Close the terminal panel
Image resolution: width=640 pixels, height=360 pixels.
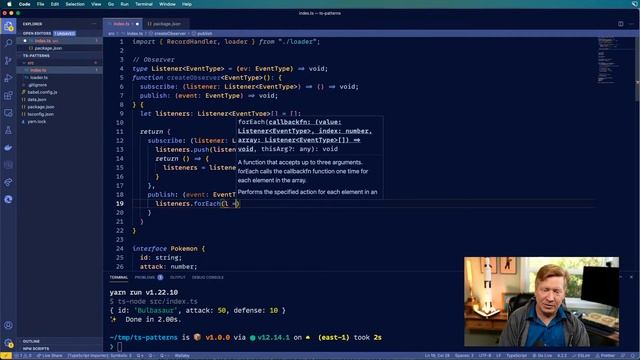click(631, 277)
